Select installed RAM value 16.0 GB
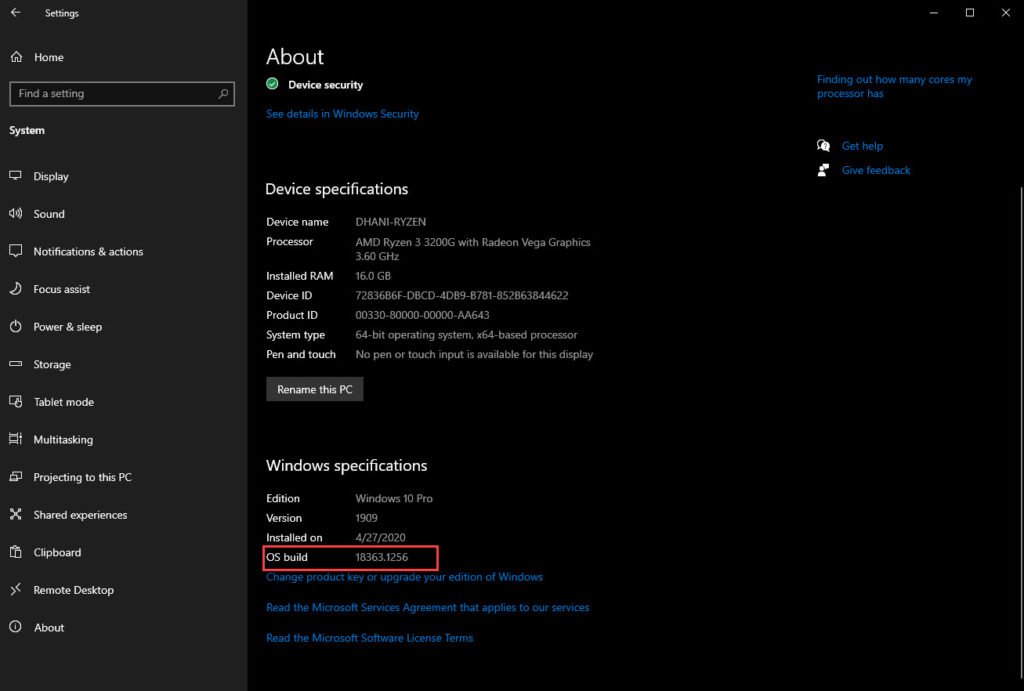Viewport: 1024px width, 691px height. 373,276
